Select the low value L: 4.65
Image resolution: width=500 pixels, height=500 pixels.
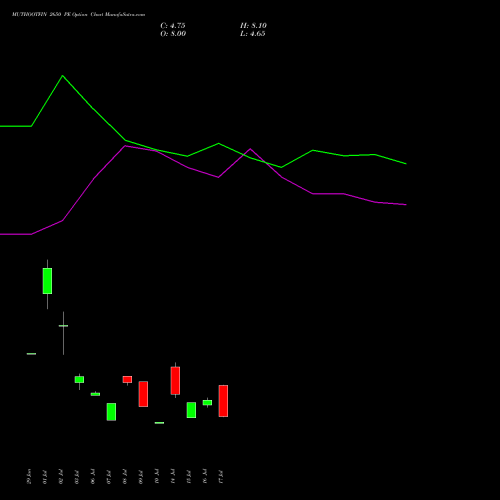[x=253, y=34]
